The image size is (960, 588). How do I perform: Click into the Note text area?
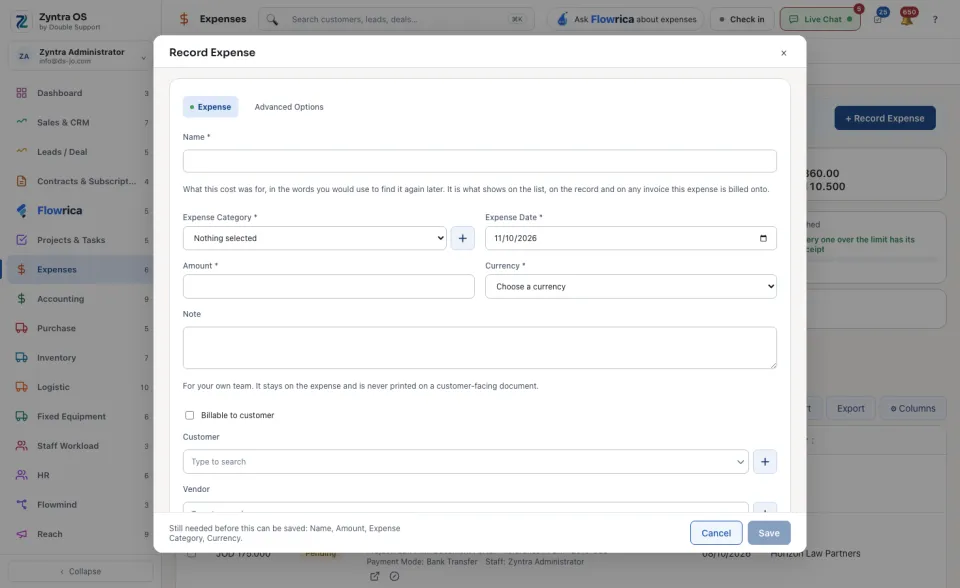(x=479, y=348)
